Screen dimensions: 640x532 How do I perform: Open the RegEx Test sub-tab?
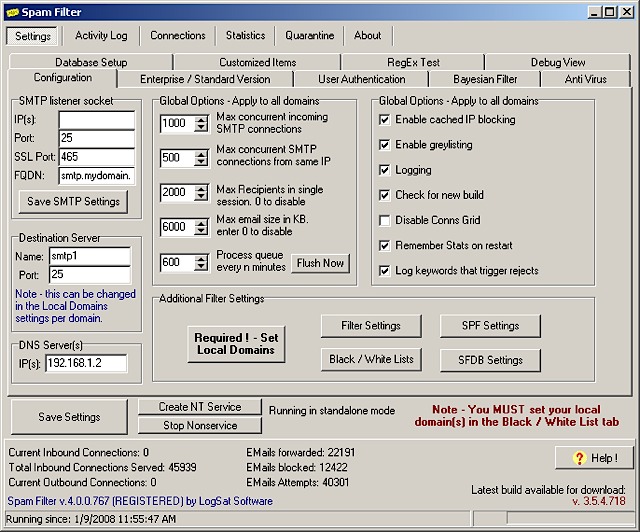[413, 62]
